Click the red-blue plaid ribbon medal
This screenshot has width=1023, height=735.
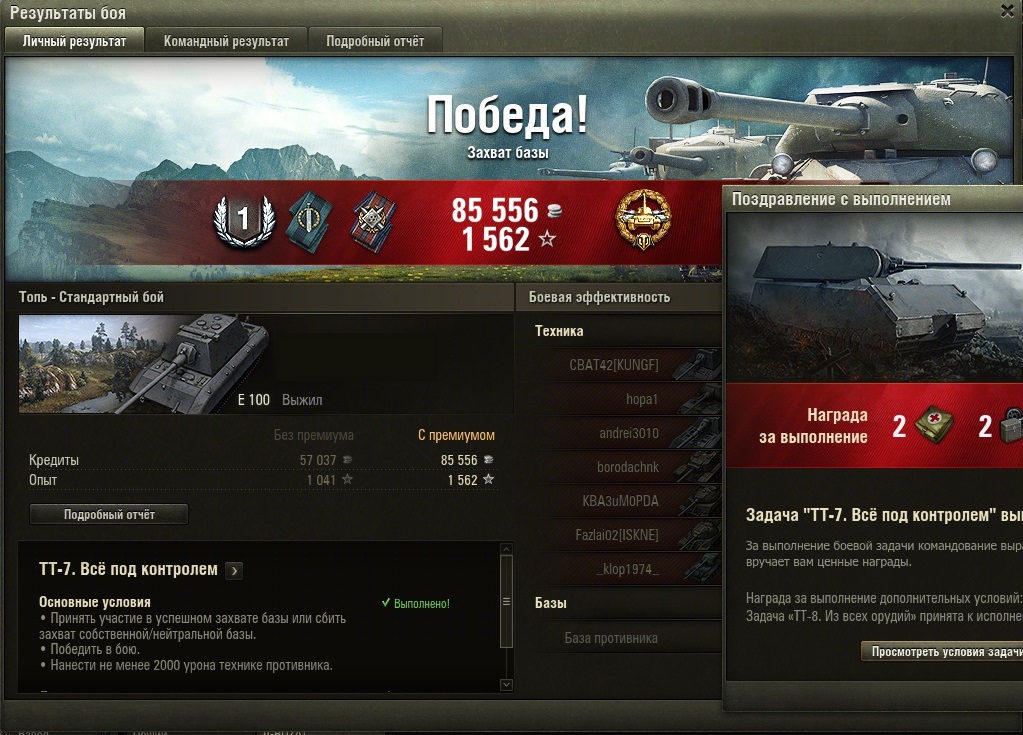pos(373,222)
